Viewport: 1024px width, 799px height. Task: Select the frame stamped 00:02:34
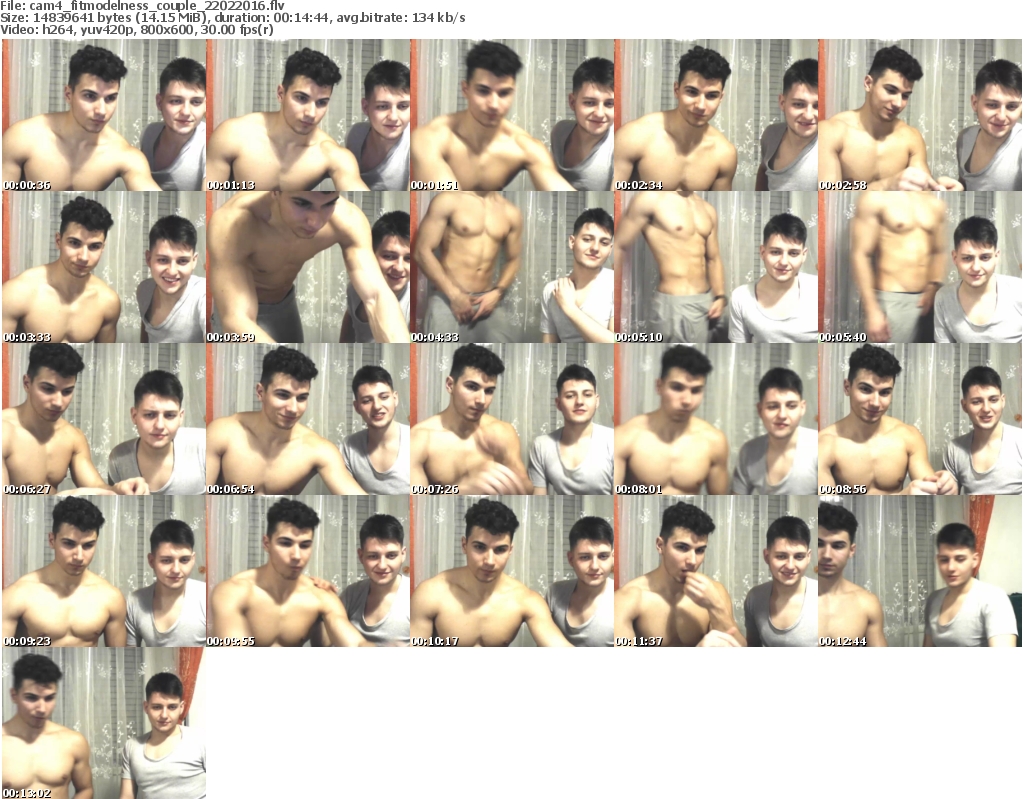tap(716, 115)
